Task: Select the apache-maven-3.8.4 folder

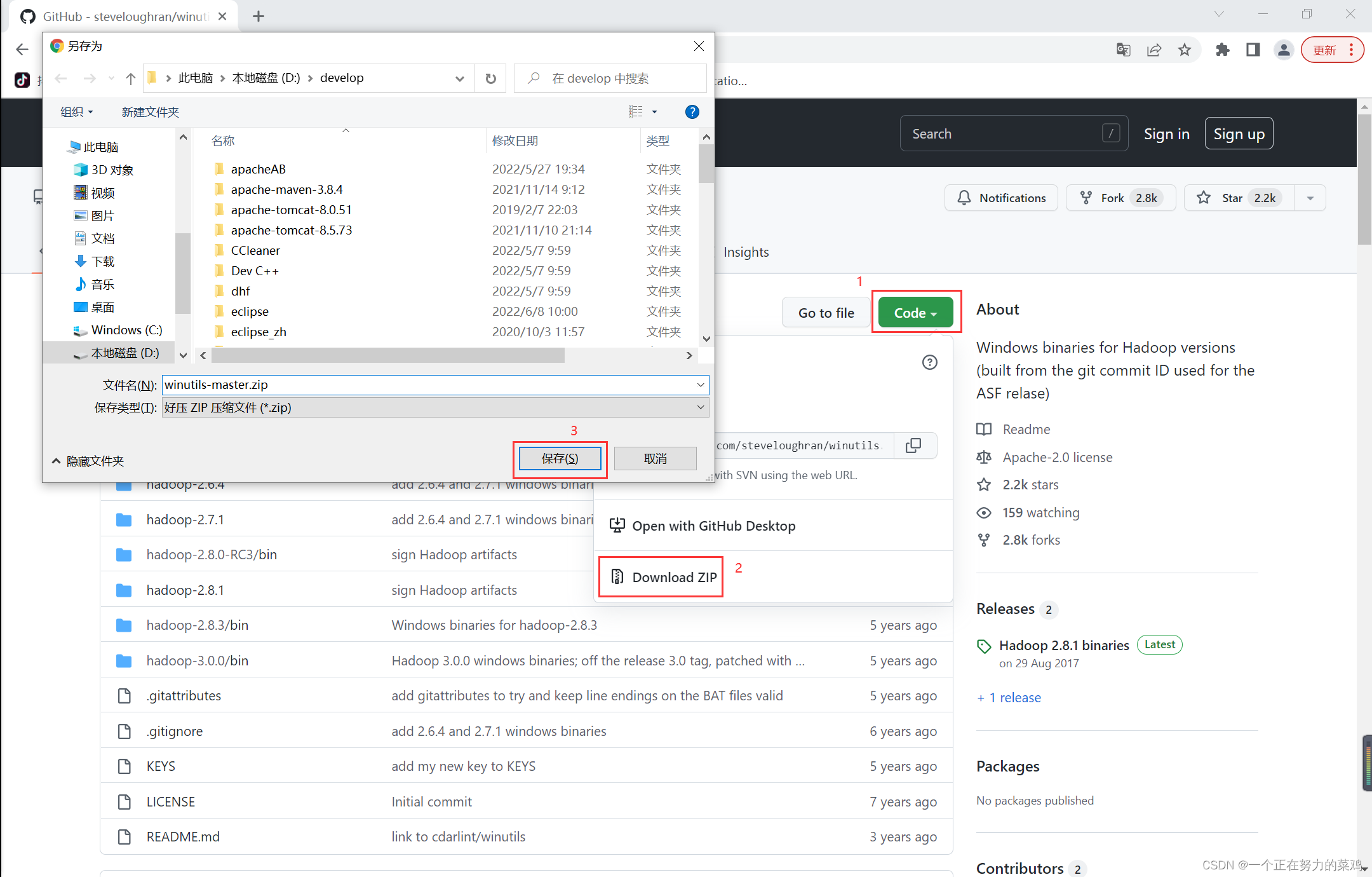Action: pyautogui.click(x=286, y=189)
